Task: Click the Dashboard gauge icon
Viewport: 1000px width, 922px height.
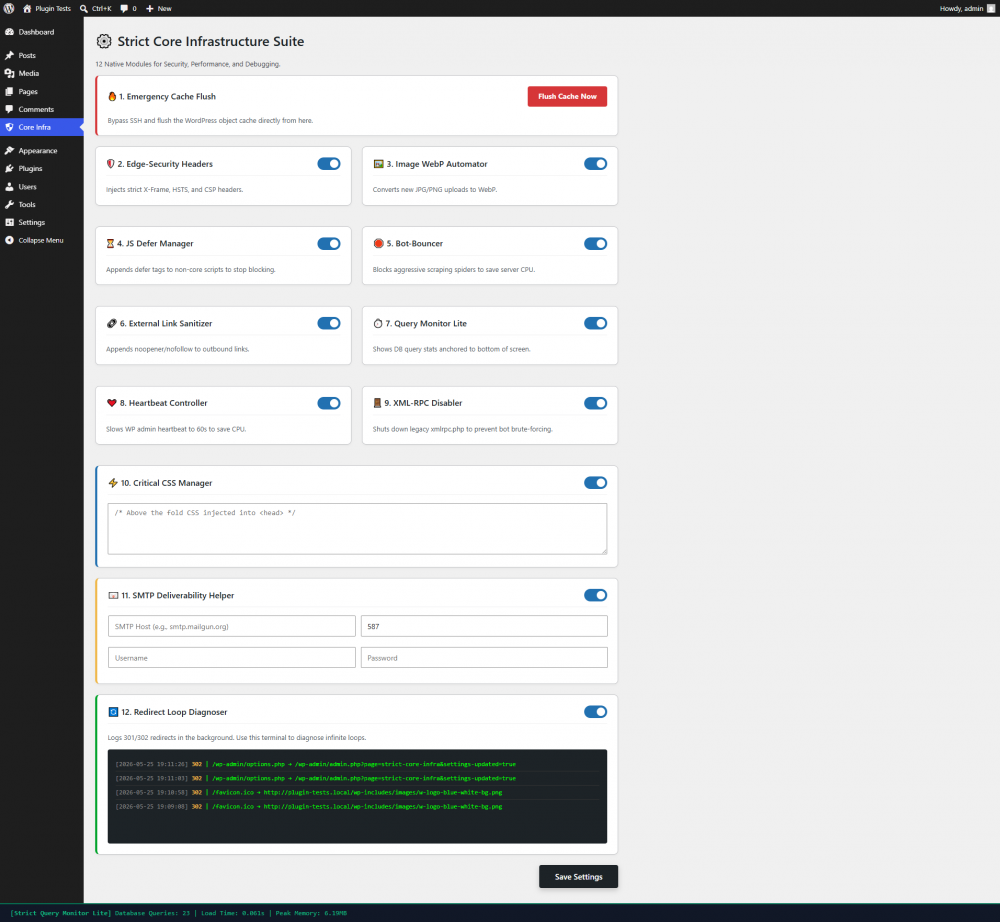Action: (10, 32)
